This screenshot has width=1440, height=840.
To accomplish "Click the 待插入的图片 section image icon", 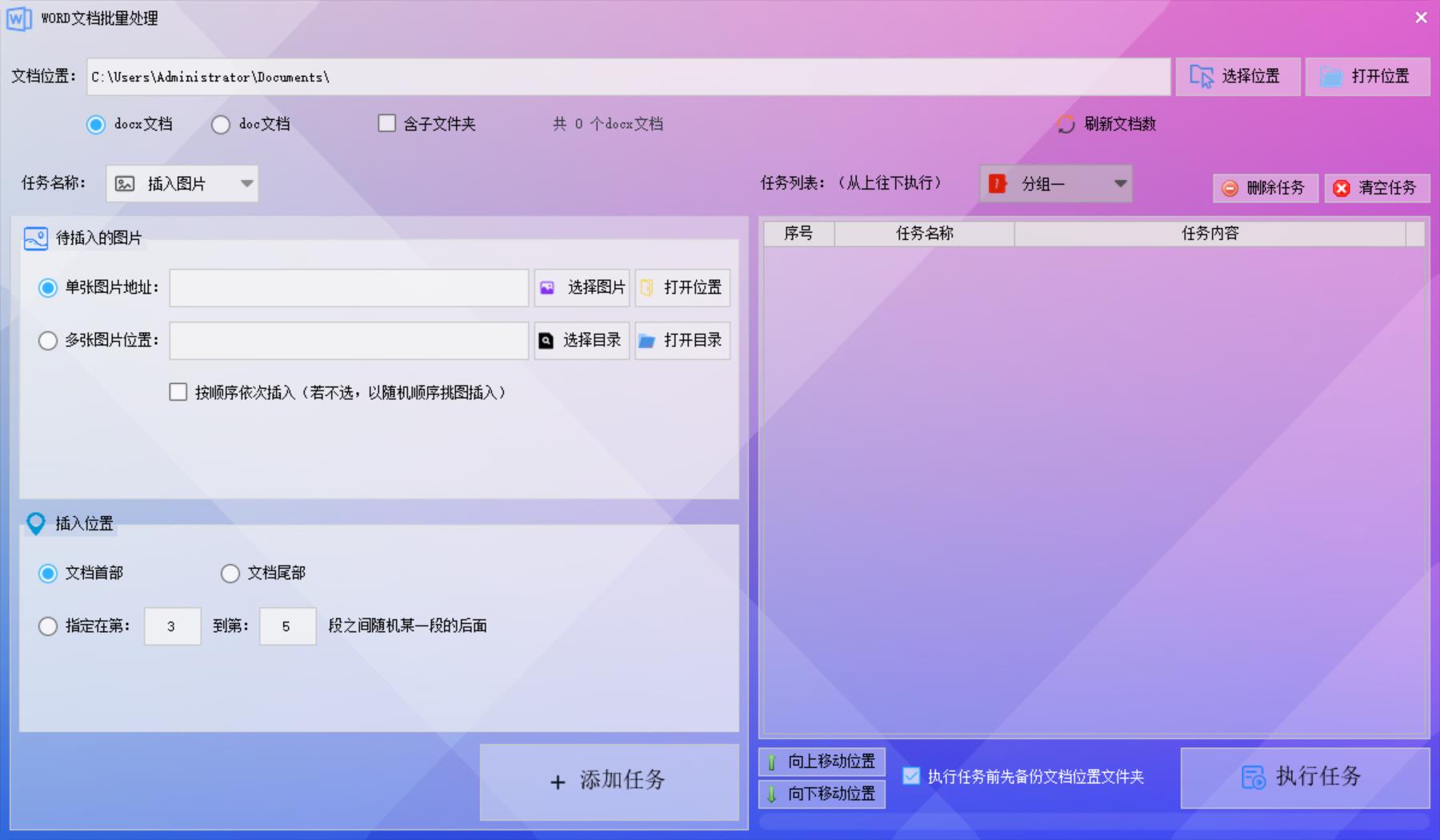I will [x=36, y=238].
